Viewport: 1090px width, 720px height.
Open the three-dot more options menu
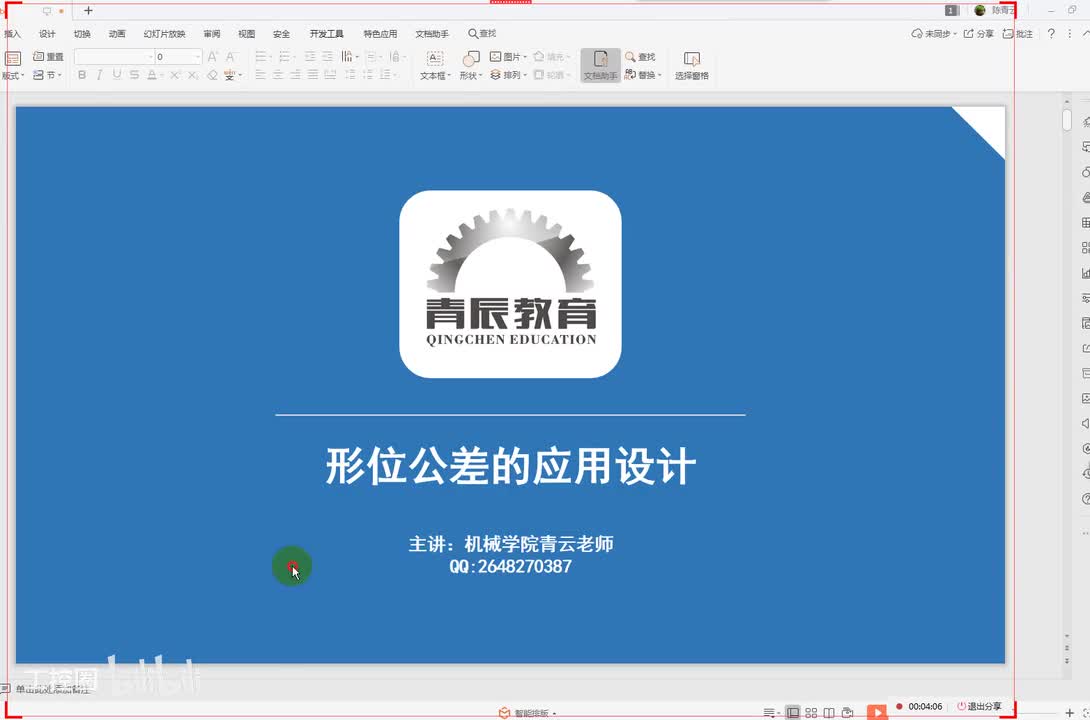[1070, 33]
